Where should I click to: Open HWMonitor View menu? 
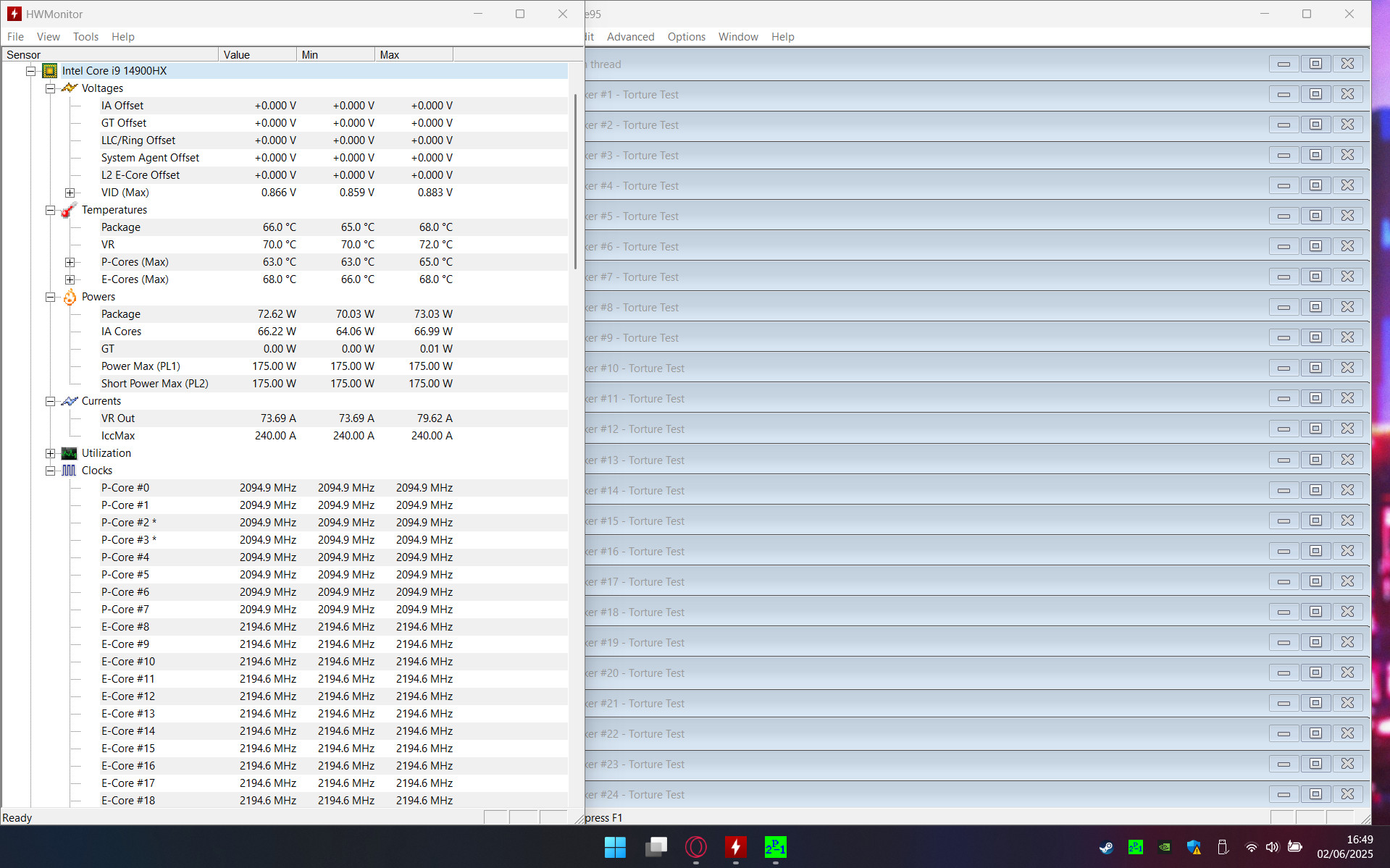[x=49, y=37]
